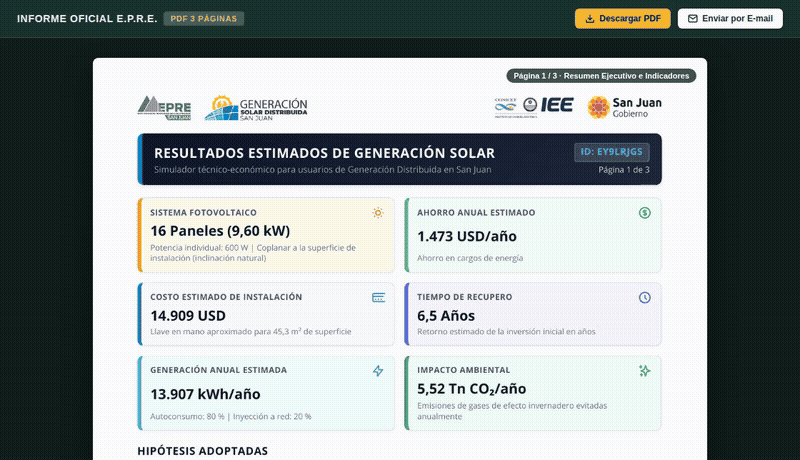The width and height of the screenshot is (800, 460).
Task: Click the Página 1 / 3 Resumen Ejecutivo label
Action: (x=601, y=76)
